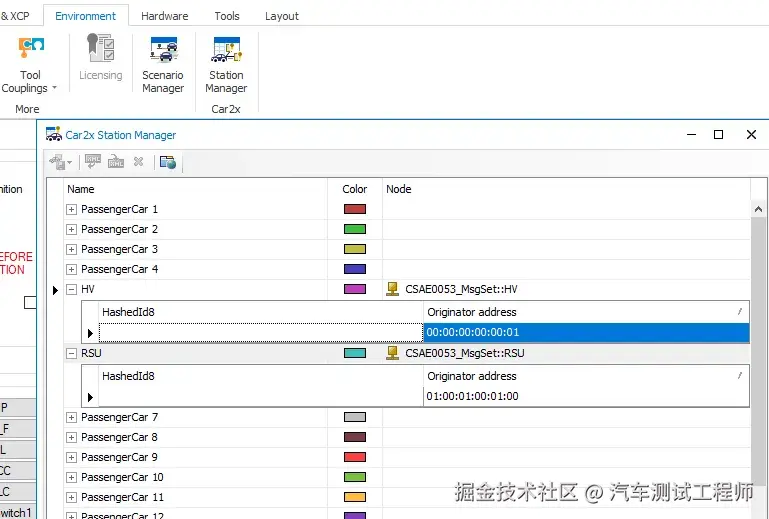Click the teal color swatch of RSU

tap(355, 353)
